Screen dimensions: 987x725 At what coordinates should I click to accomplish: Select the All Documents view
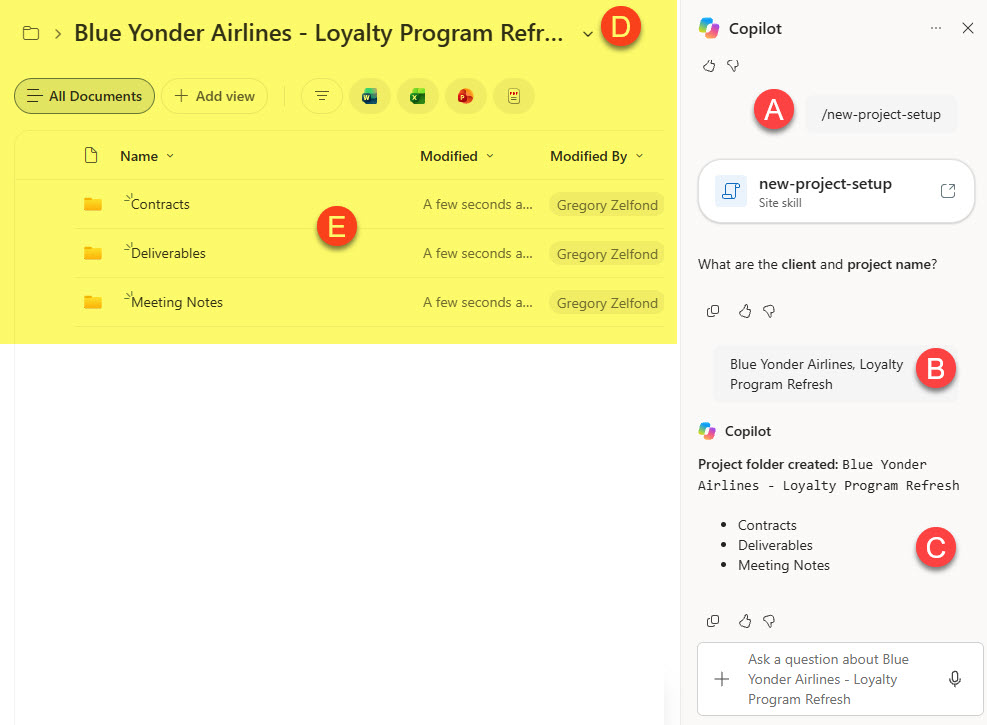84,96
